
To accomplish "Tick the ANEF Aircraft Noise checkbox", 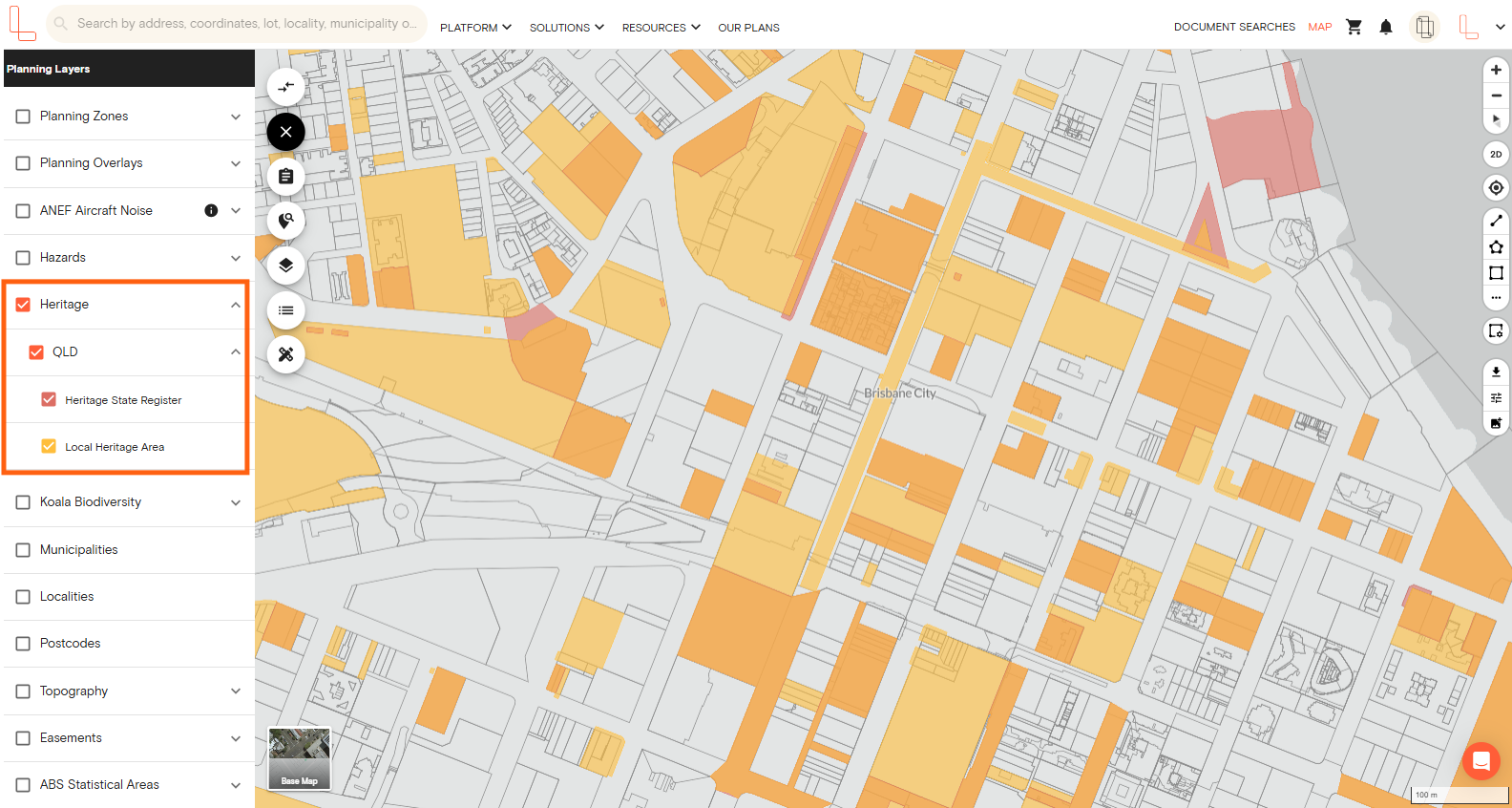I will (23, 210).
